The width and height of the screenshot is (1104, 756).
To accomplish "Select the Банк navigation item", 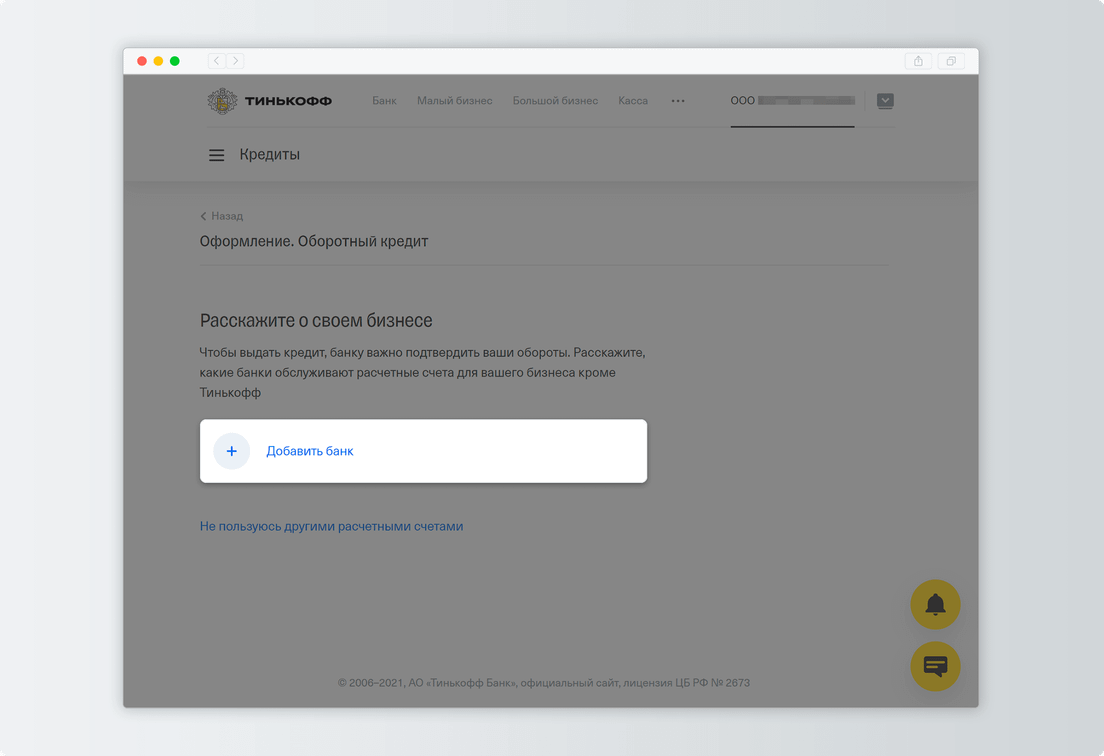I will click(x=384, y=101).
